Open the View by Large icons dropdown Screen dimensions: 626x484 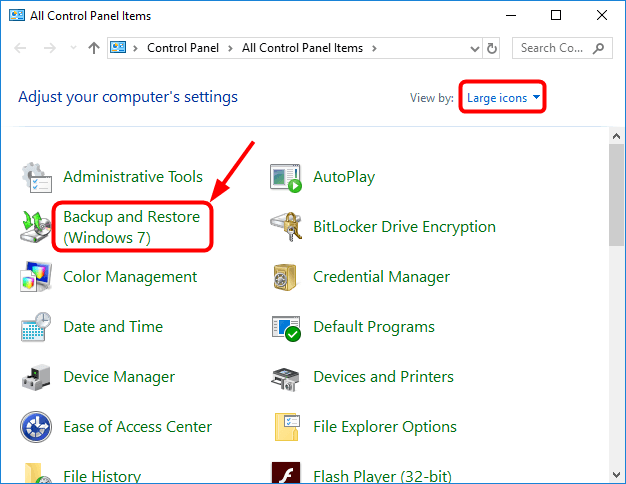503,98
